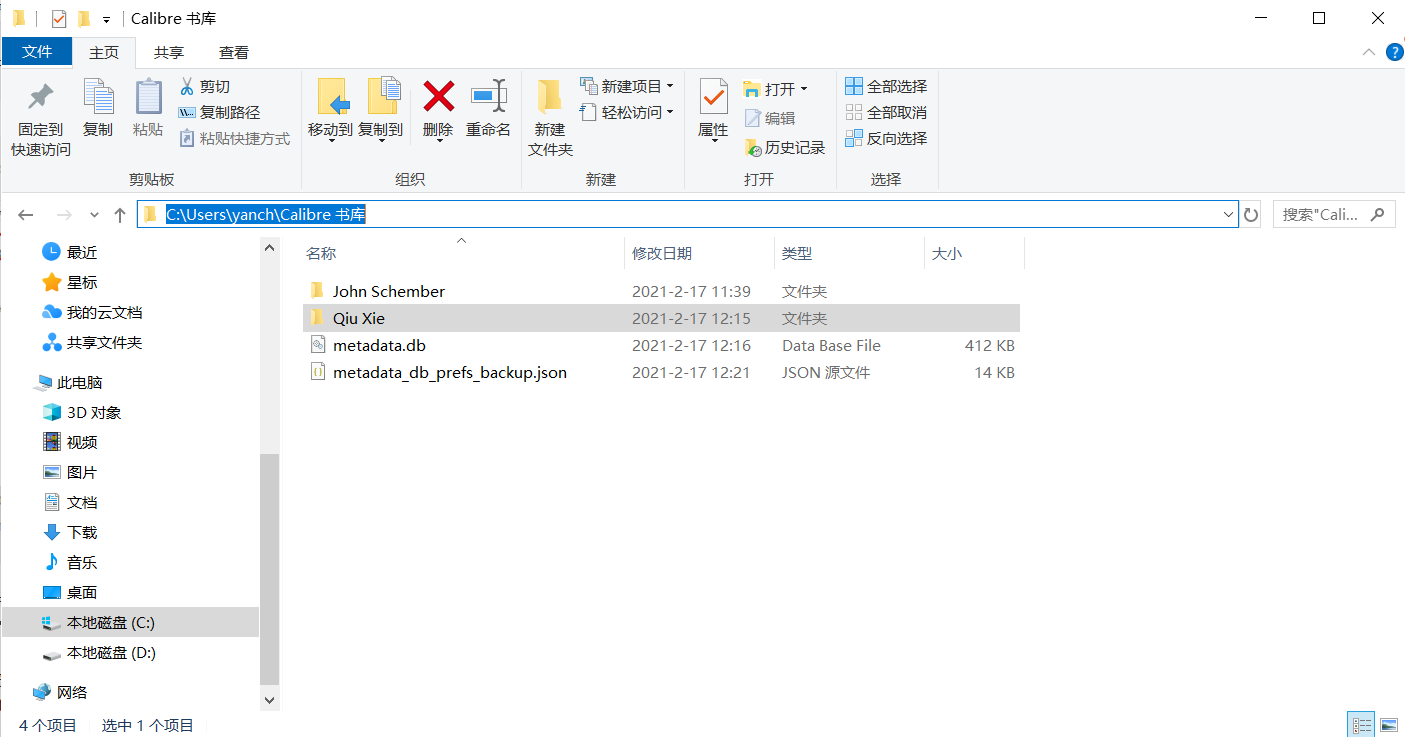
Task: Open the 文件 (File) menu
Action: tap(37, 51)
